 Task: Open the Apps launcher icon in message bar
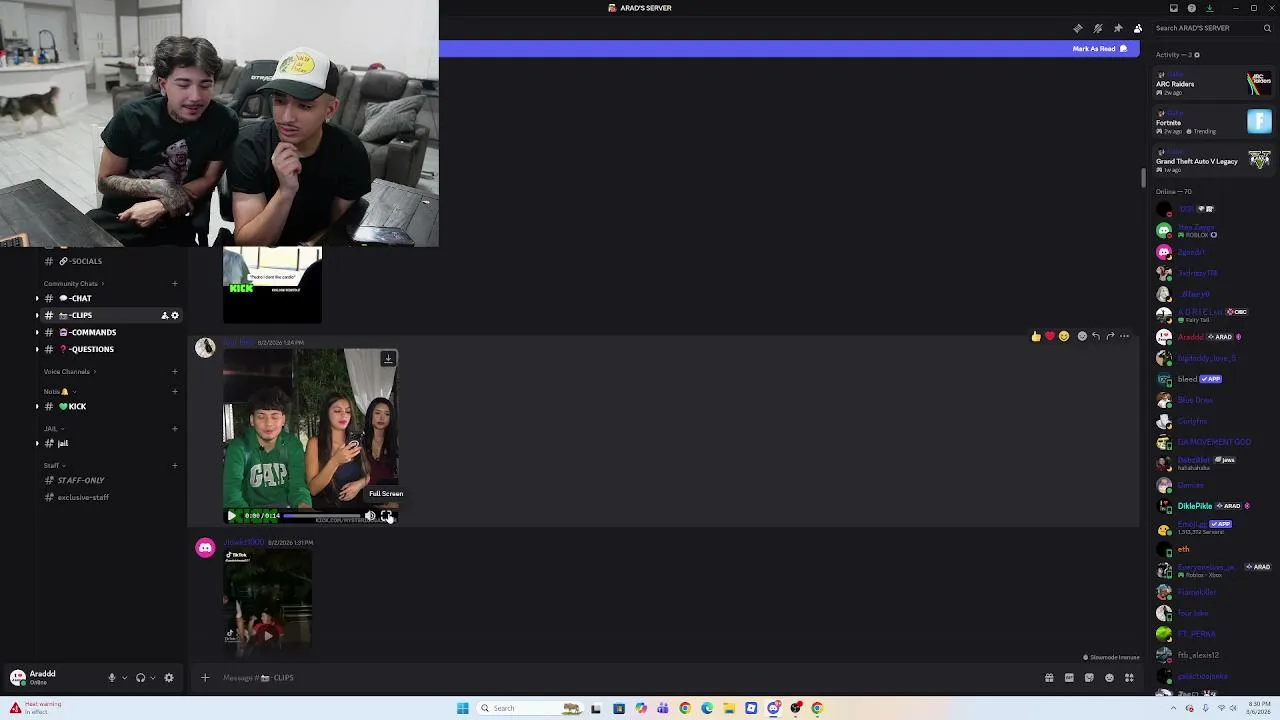[x=1129, y=677]
